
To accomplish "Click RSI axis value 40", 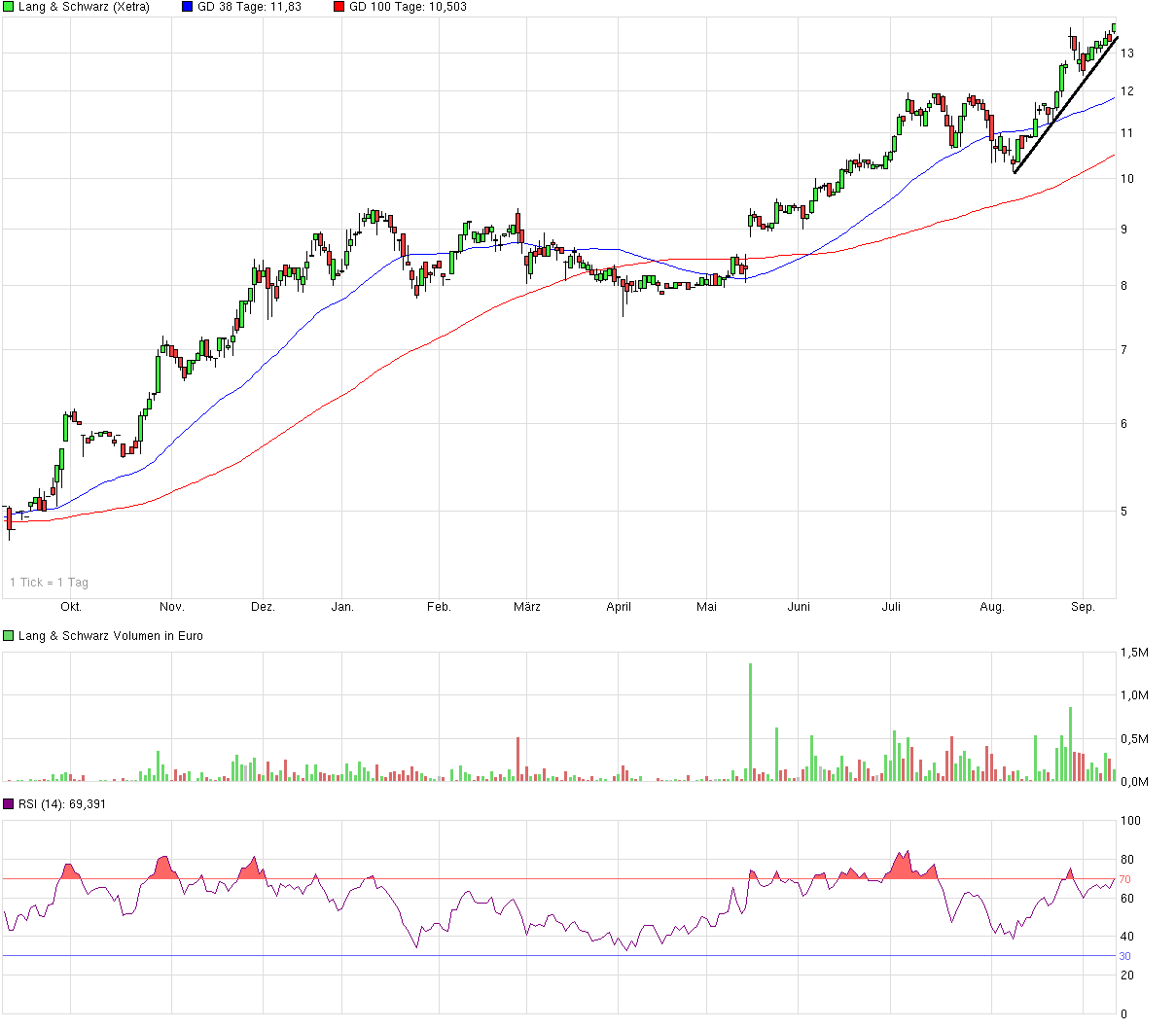I will (1127, 937).
